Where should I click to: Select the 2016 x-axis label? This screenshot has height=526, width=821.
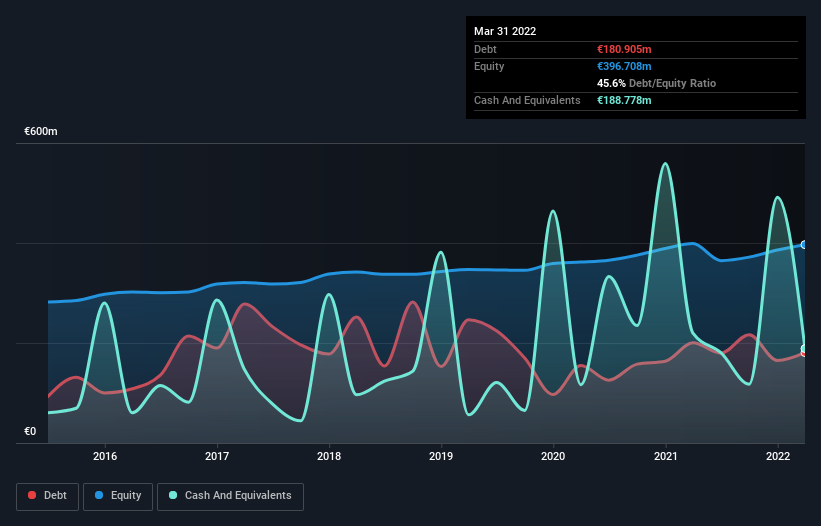click(x=105, y=456)
